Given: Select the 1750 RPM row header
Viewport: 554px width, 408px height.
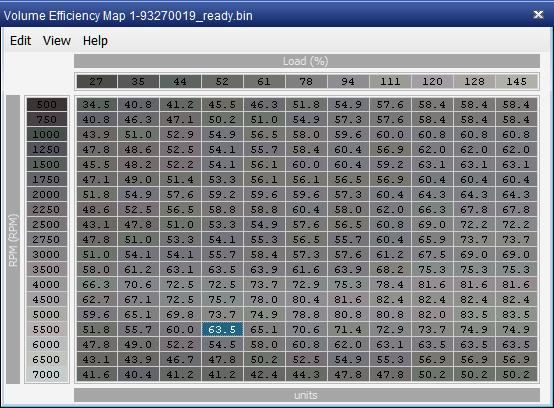Looking at the screenshot, I should pyautogui.click(x=47, y=179).
